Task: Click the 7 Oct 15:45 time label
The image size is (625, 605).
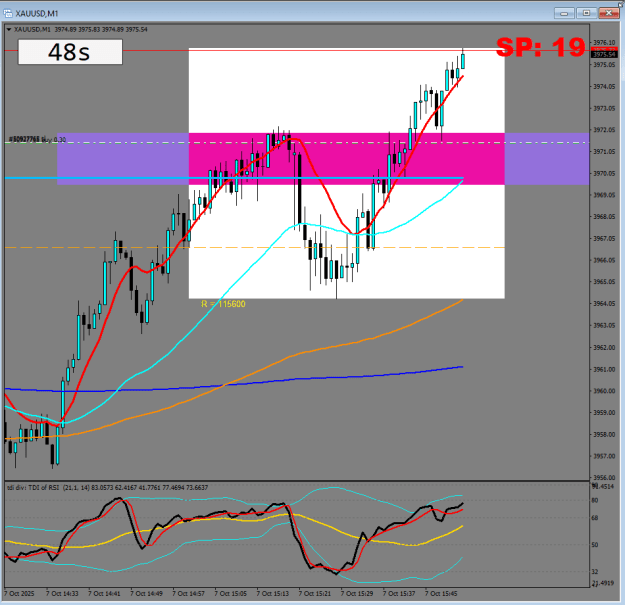Action: coord(441,593)
